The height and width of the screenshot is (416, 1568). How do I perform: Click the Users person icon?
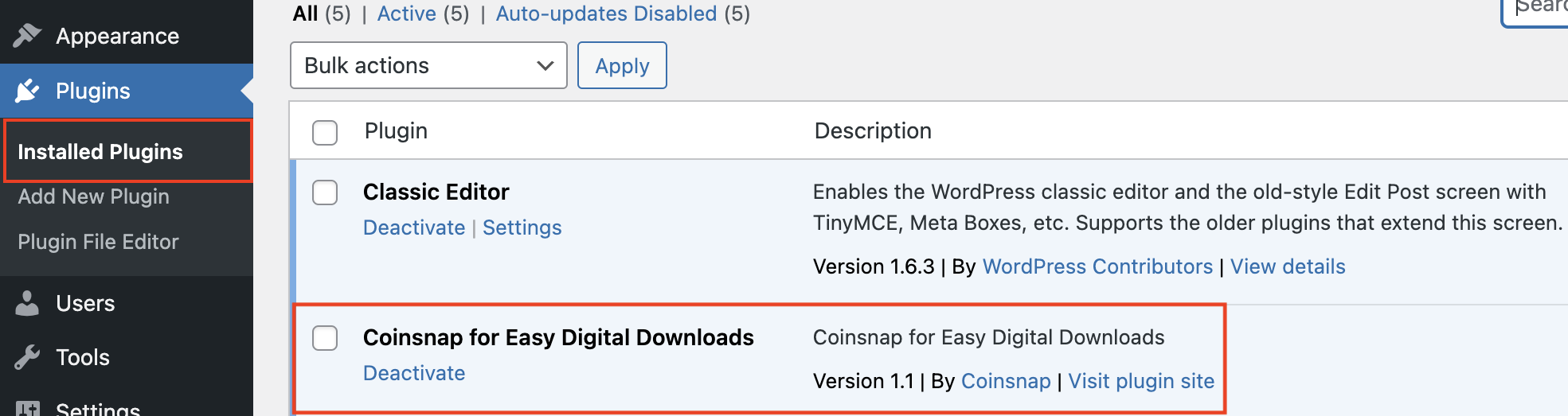(27, 303)
